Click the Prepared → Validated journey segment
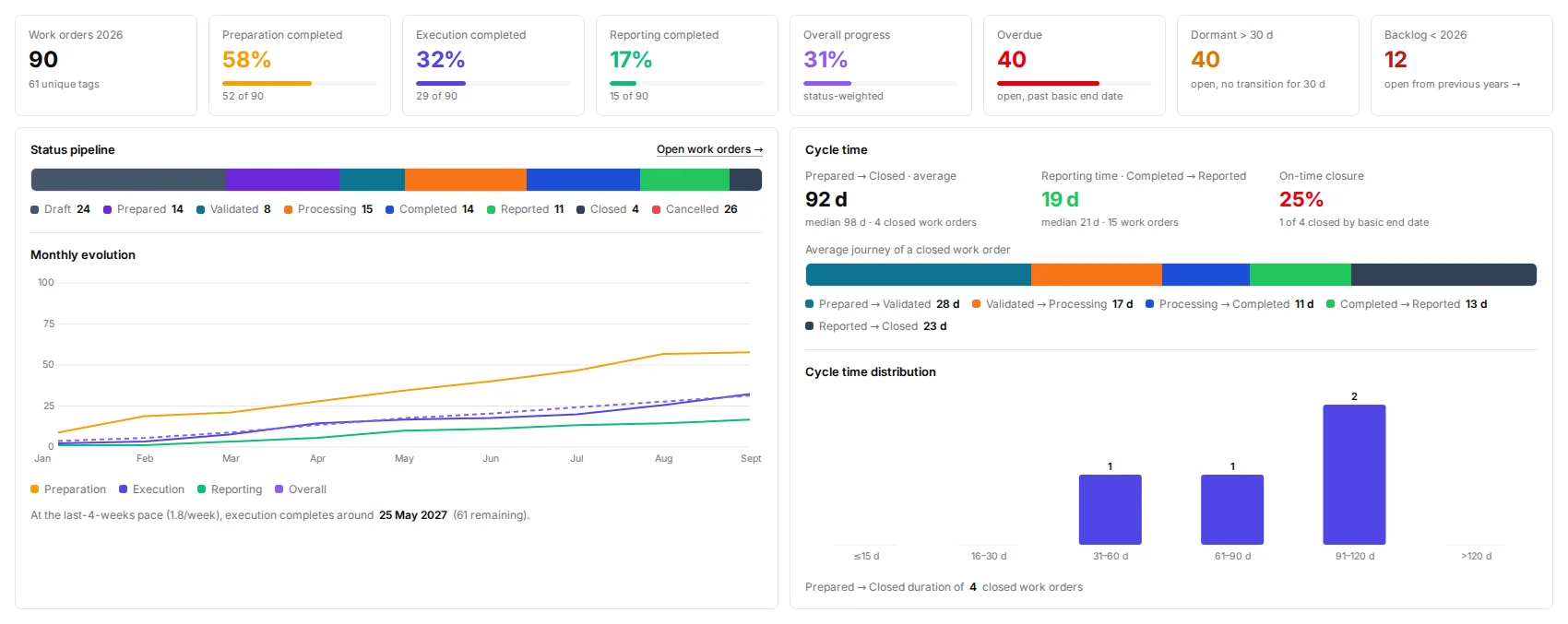The height and width of the screenshot is (624, 1568). tap(919, 275)
